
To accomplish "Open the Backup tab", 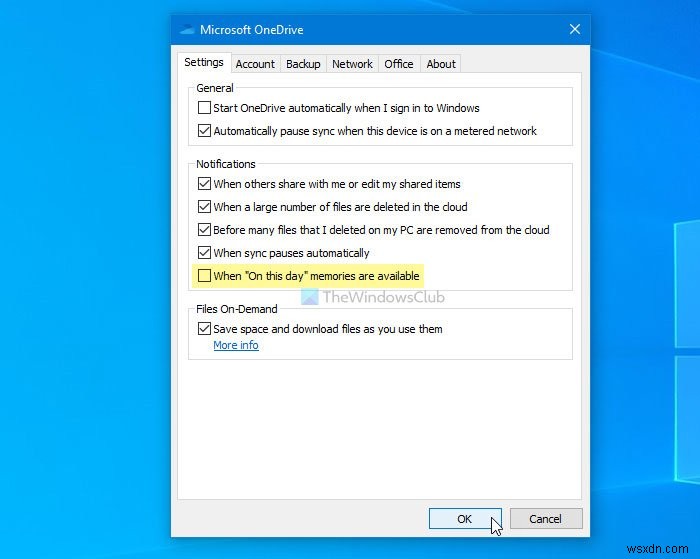I will pos(303,64).
